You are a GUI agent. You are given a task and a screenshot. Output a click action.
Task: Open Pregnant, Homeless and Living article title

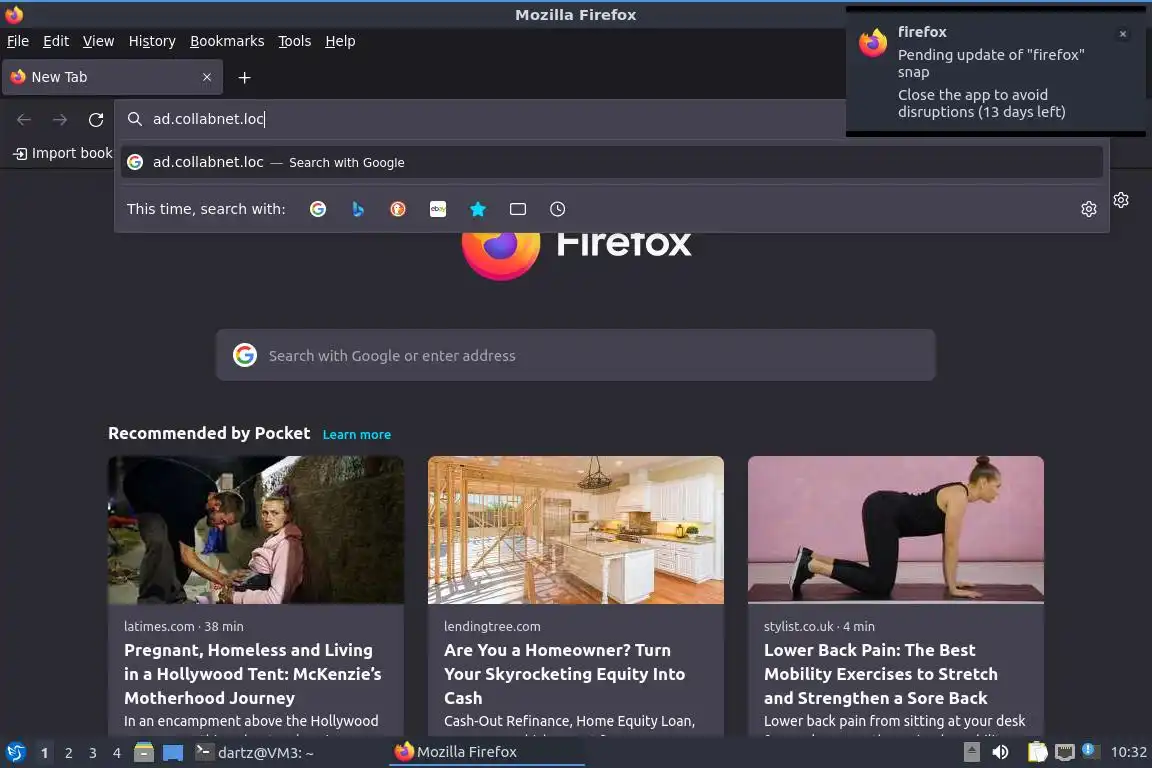253,674
